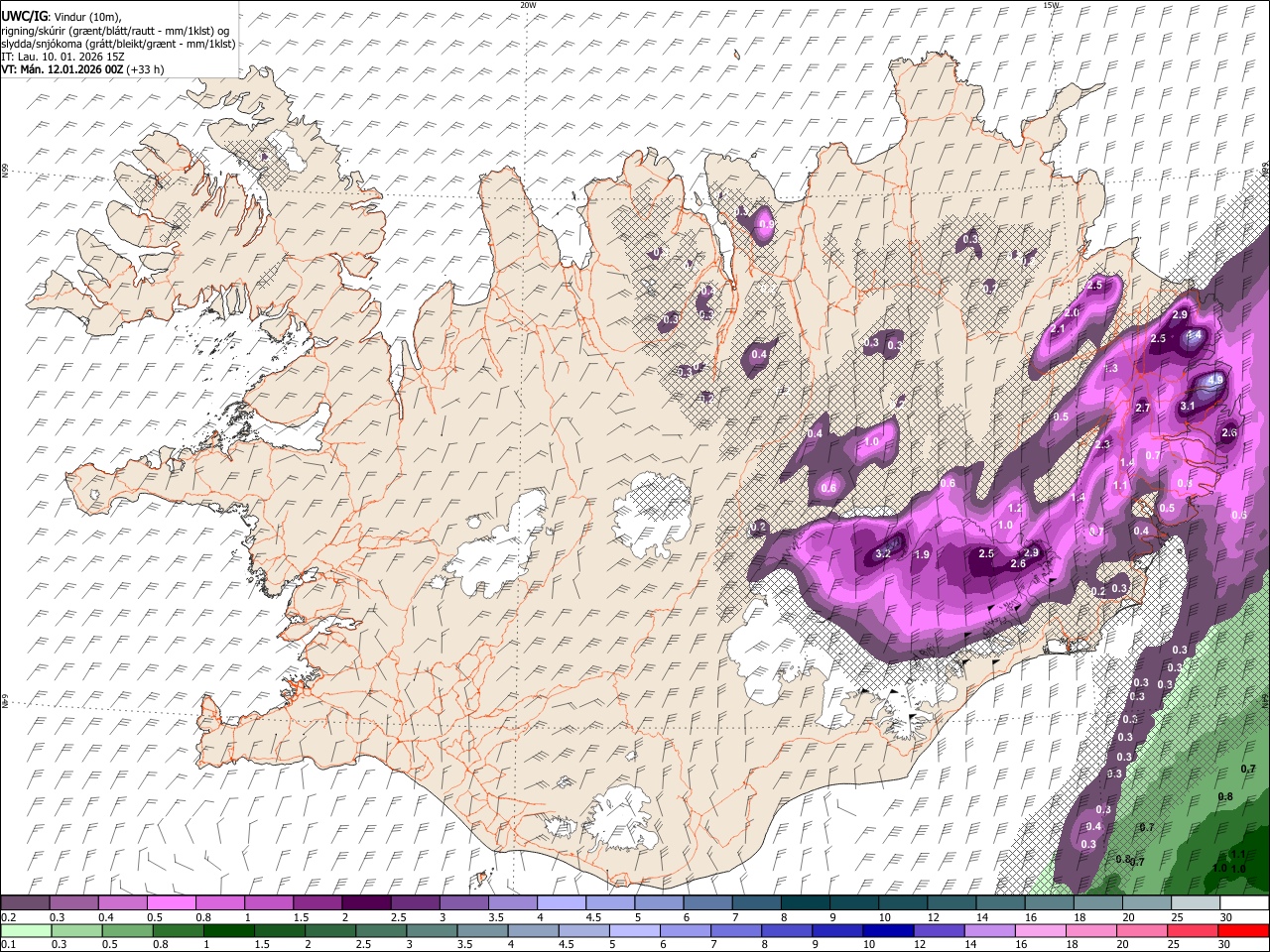Image resolution: width=1270 pixels, height=952 pixels.
Task: Pick the lower-scale light purple swatch labeled 14
Action: click(990, 931)
